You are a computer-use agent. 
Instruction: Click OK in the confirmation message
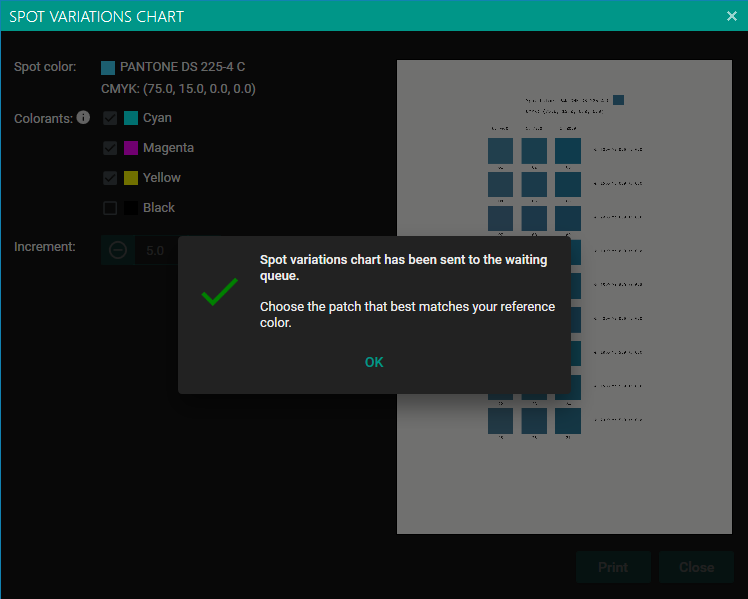374,362
